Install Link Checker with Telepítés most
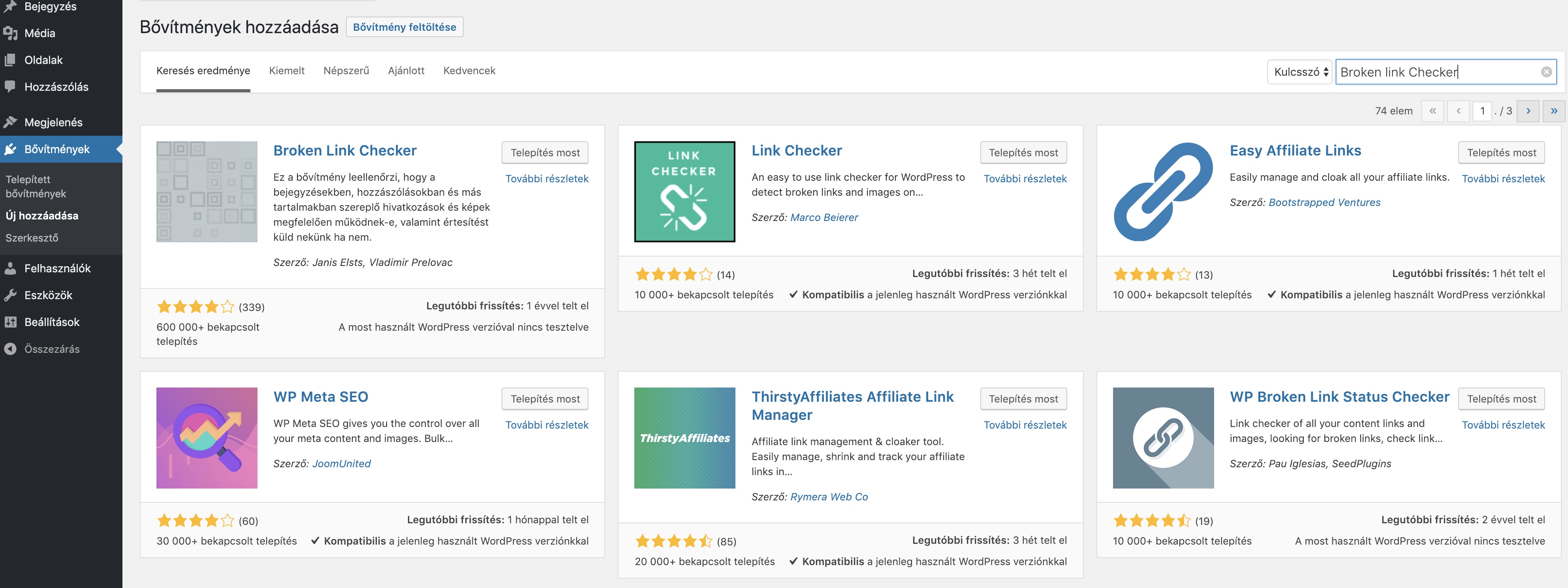 coord(1023,153)
